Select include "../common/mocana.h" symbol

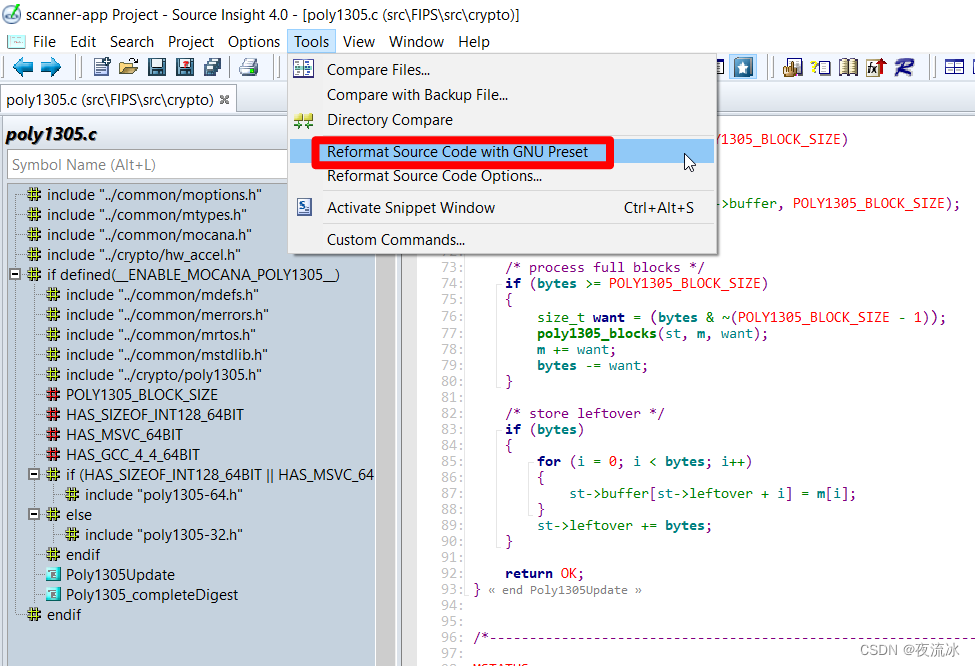[149, 234]
